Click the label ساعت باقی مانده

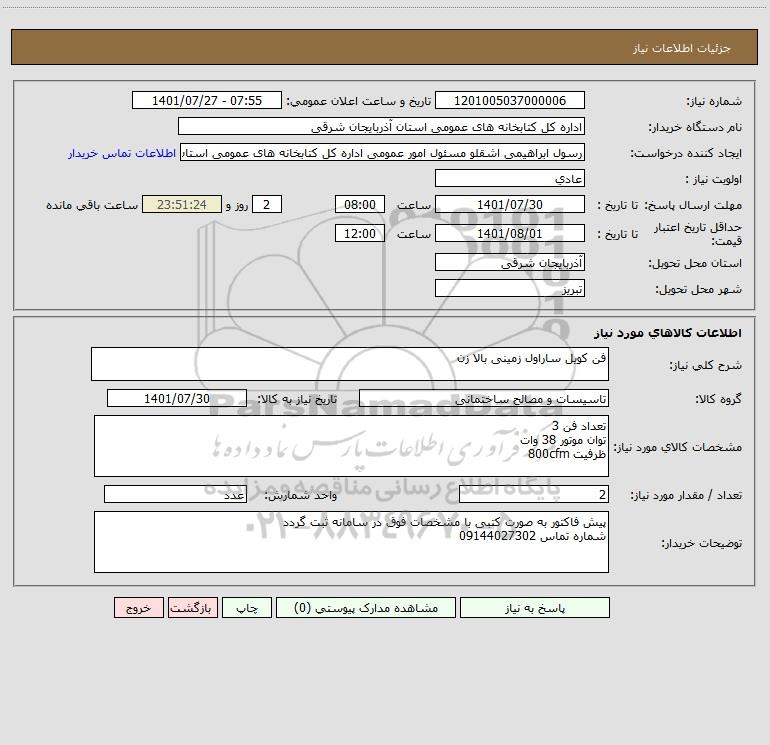pos(92,205)
